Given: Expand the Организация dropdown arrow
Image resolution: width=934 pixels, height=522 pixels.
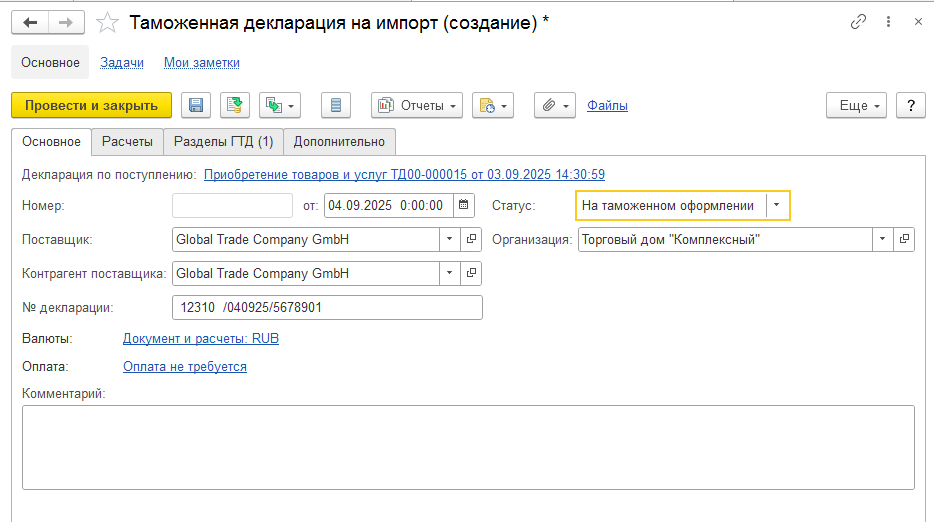Looking at the screenshot, I should pos(882,240).
